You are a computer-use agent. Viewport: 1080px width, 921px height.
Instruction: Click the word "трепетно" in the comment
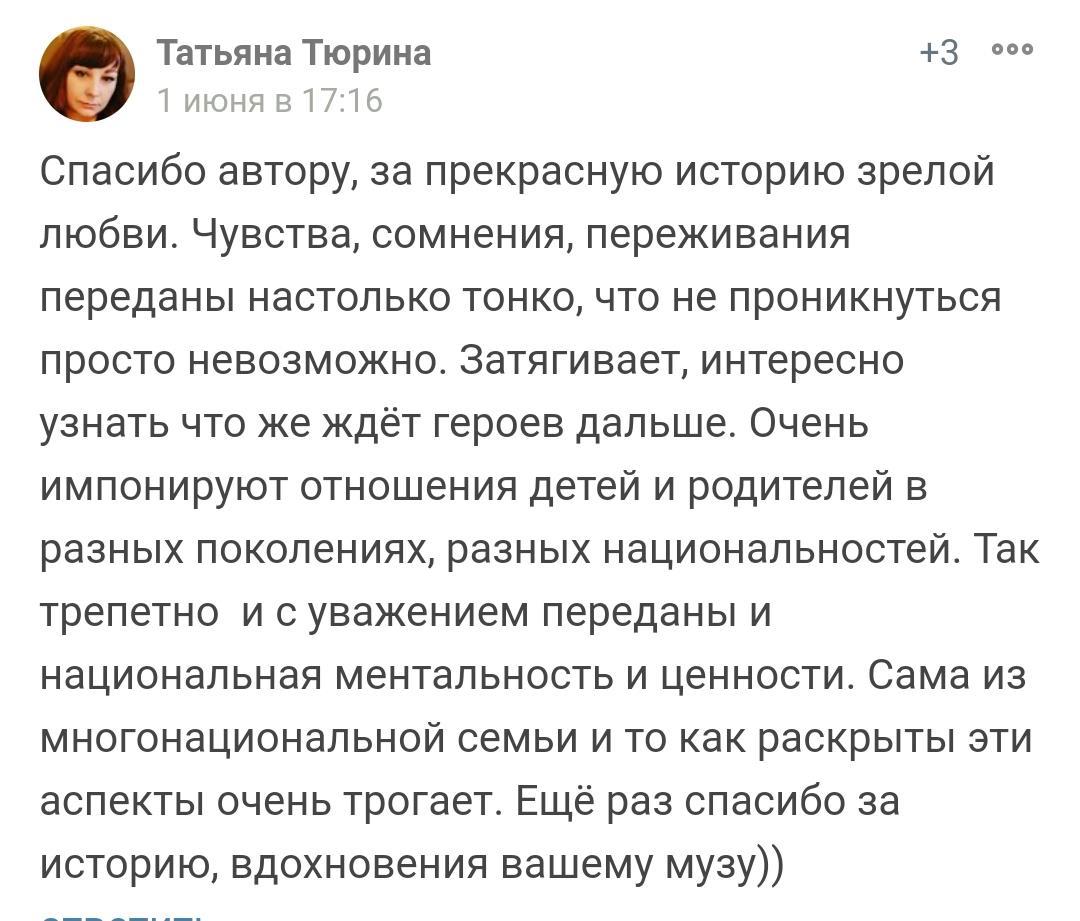click(130, 614)
